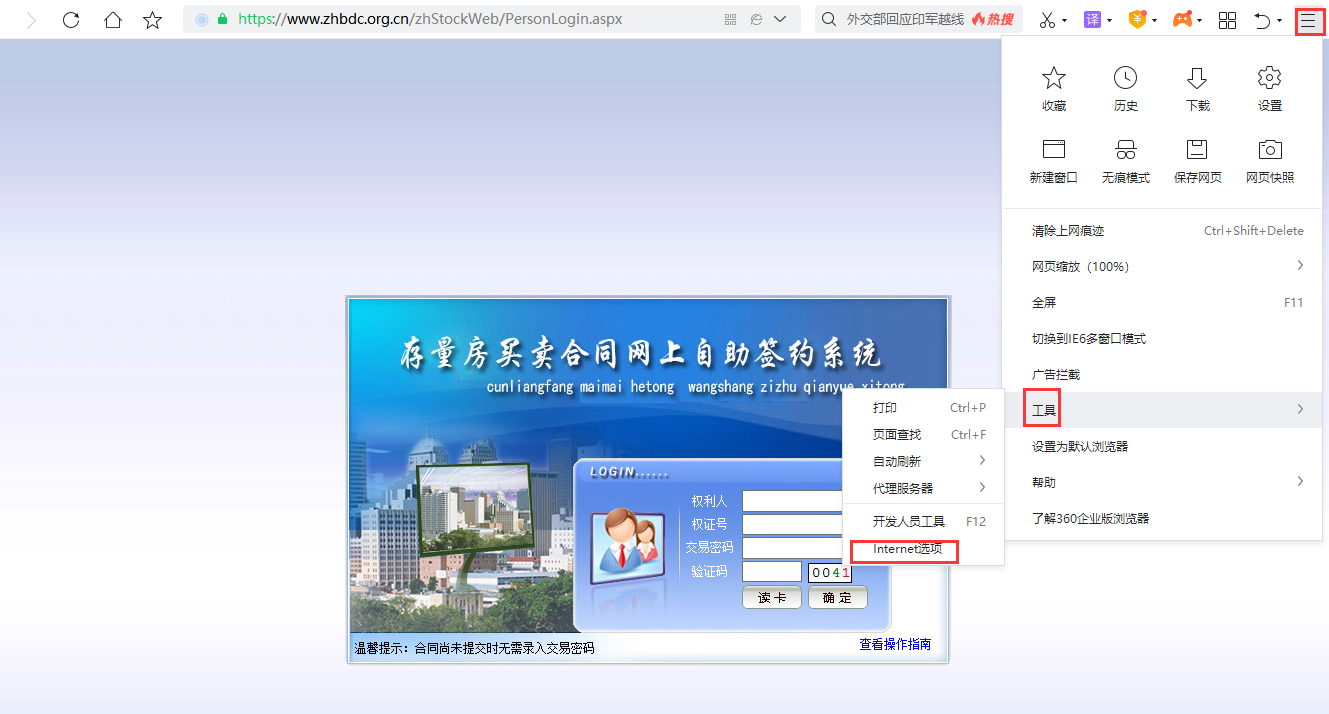This screenshot has width=1329, height=714.
Task: Open the address bar dropdown arrow
Action: [x=780, y=19]
